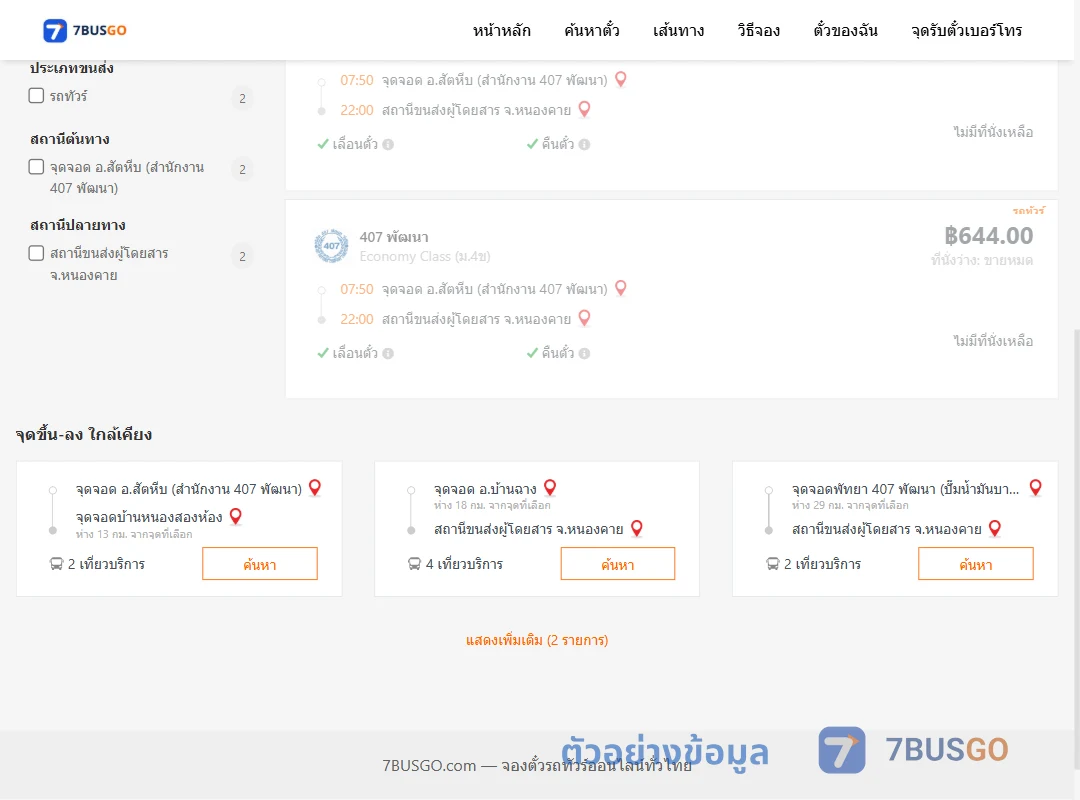The height and width of the screenshot is (800, 1080).
Task: Click the ฿644.00 price text
Action: 988,236
